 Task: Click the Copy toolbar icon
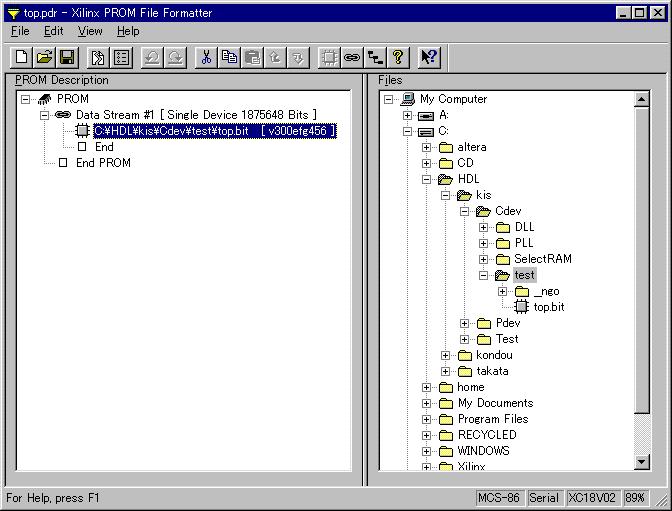tap(229, 57)
